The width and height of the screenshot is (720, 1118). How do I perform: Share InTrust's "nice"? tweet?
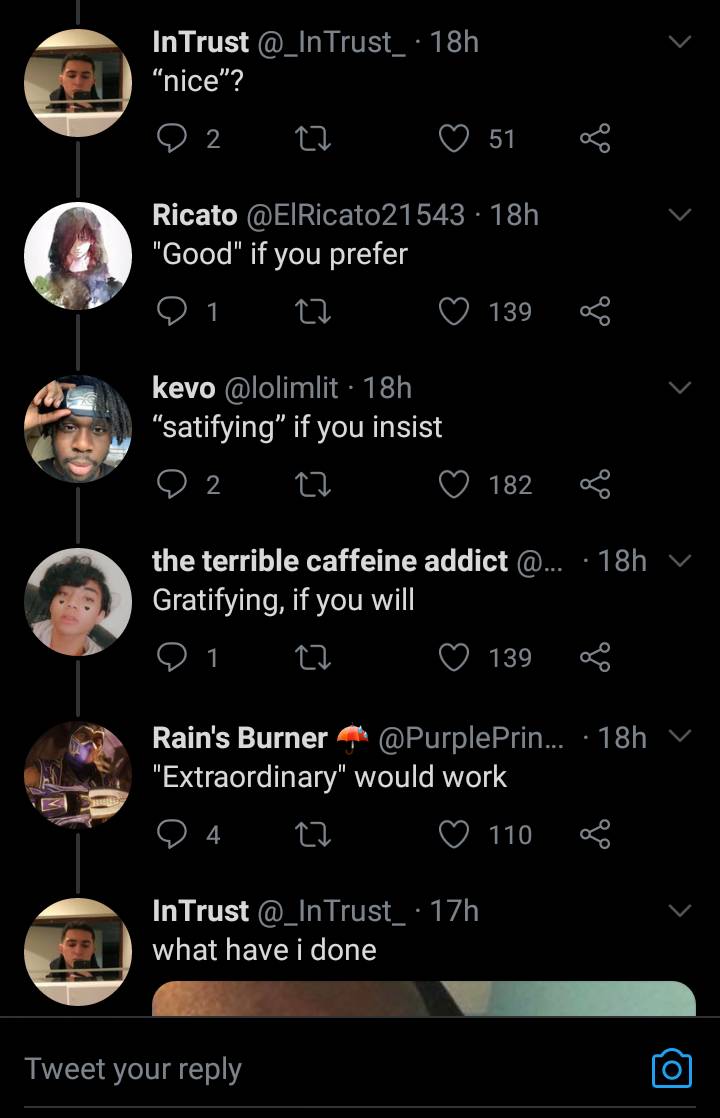tap(594, 138)
